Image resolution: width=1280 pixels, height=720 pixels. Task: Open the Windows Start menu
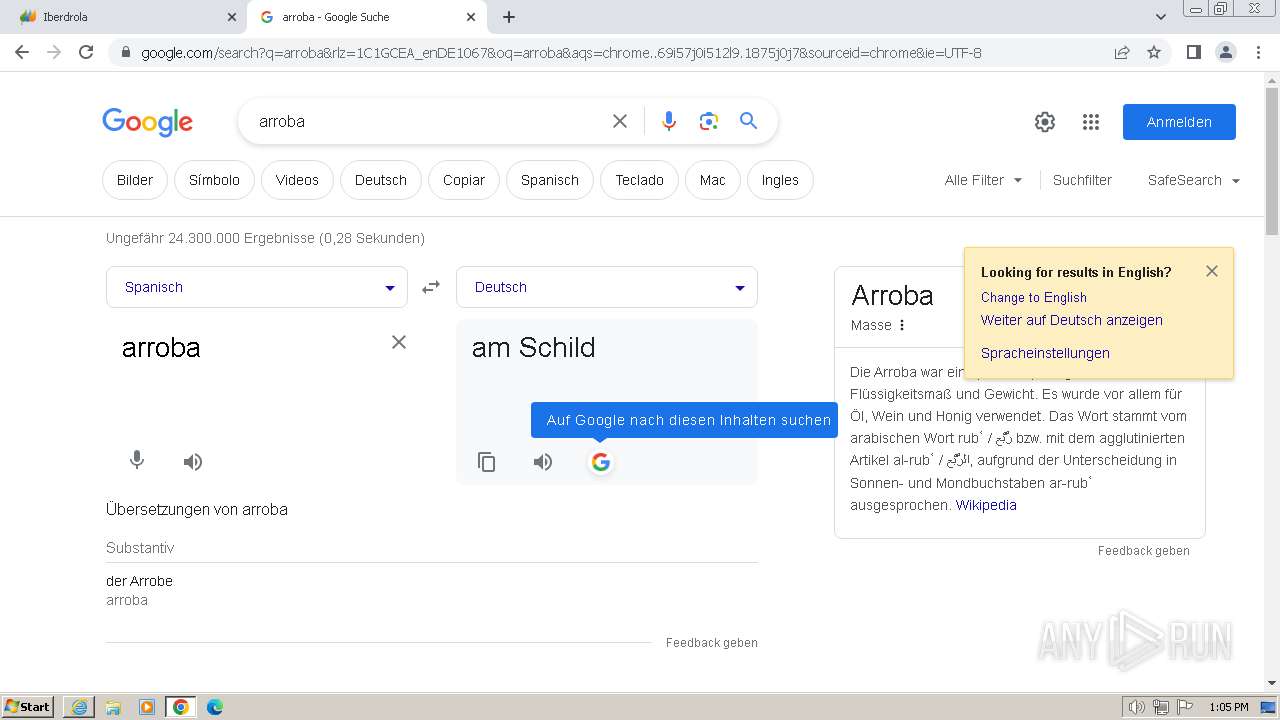[x=27, y=706]
